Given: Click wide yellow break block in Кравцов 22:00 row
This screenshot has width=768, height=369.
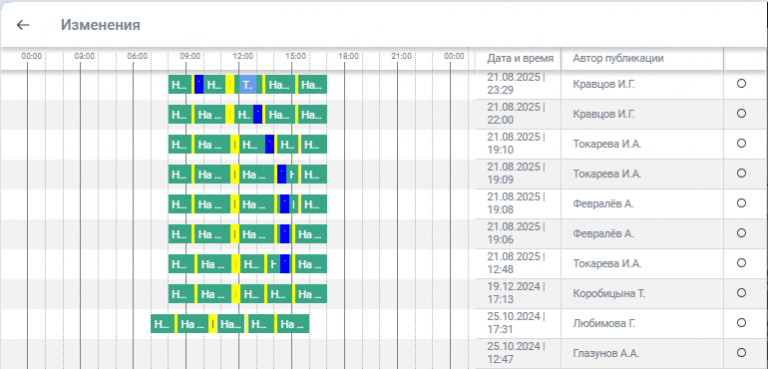Looking at the screenshot, I should pos(230,114).
